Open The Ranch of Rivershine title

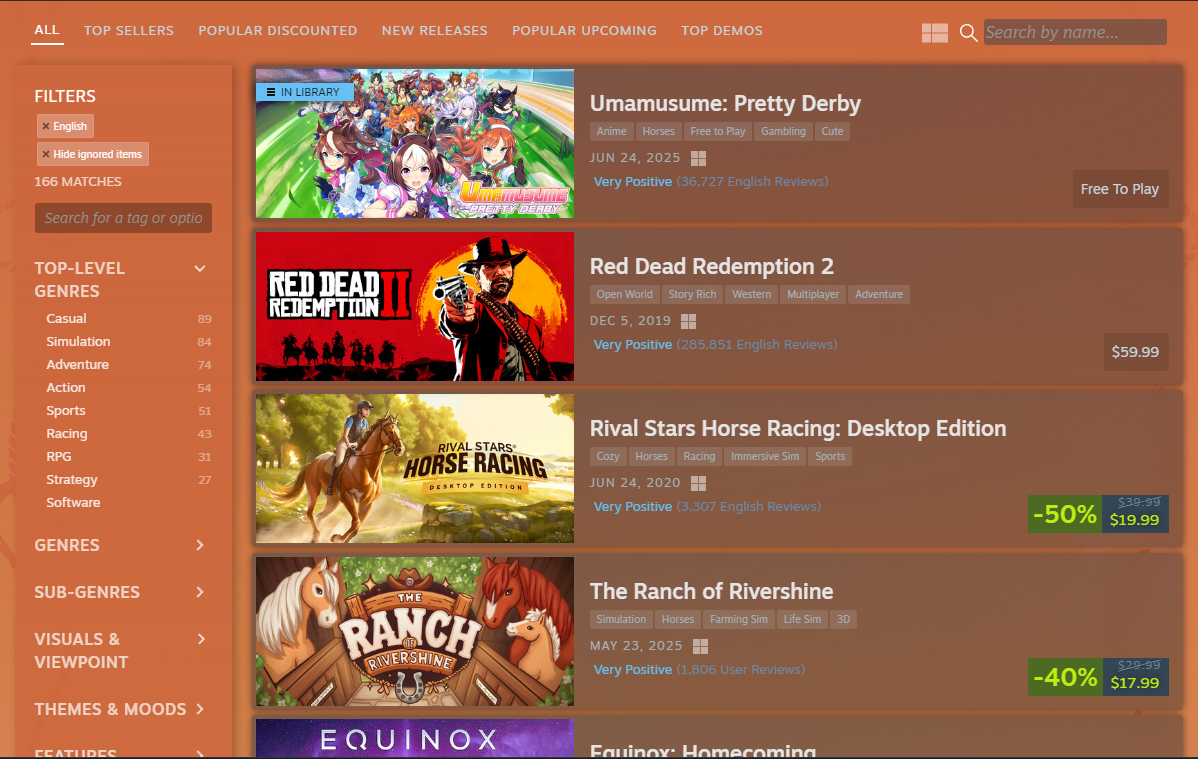[711, 591]
